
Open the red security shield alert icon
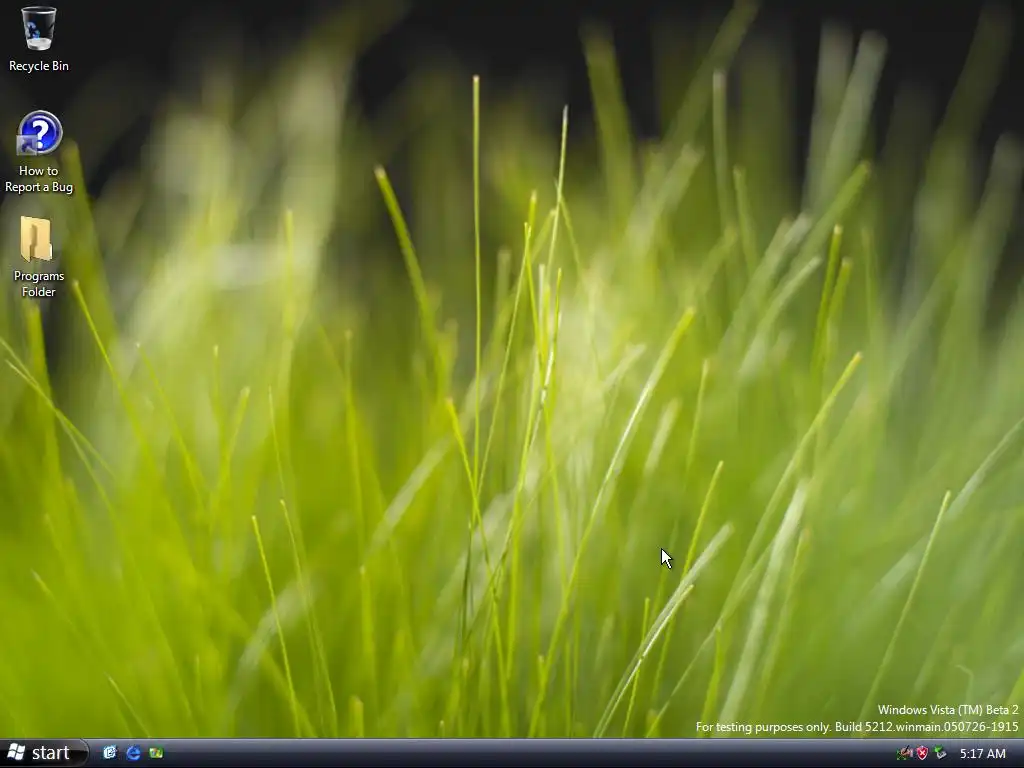click(x=922, y=754)
